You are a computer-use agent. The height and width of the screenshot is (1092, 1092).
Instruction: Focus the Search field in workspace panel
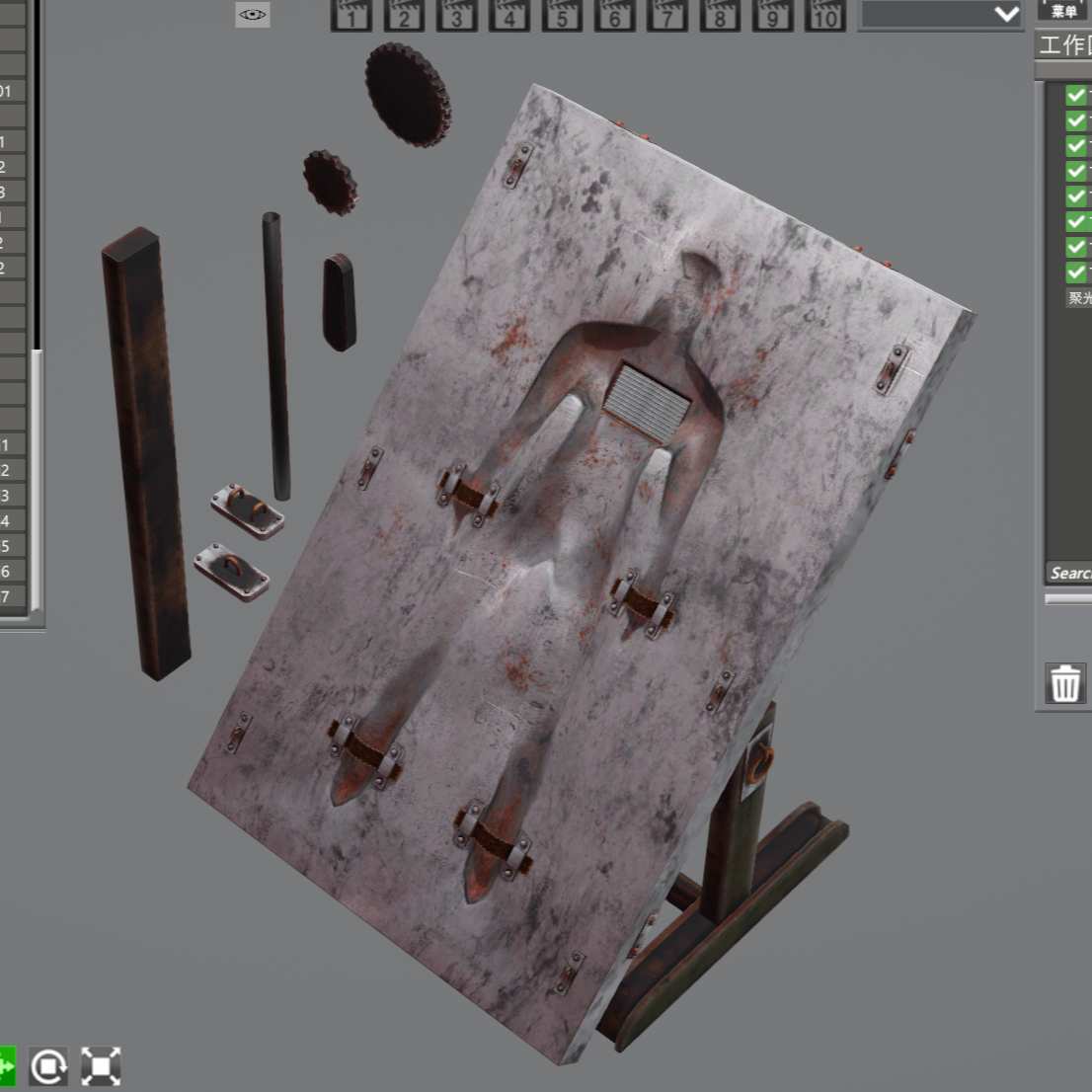(1069, 574)
